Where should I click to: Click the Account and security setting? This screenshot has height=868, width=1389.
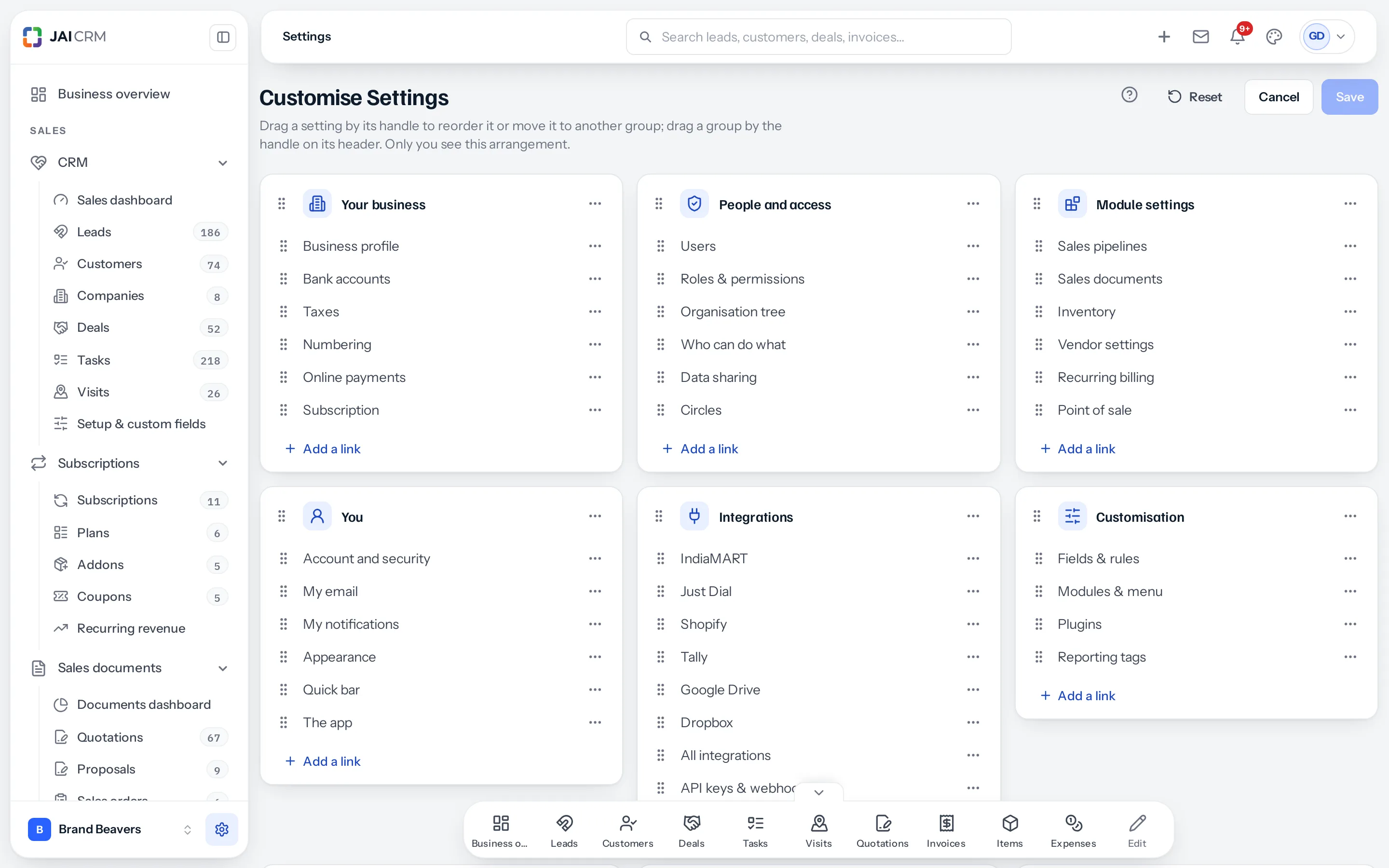[x=366, y=558]
